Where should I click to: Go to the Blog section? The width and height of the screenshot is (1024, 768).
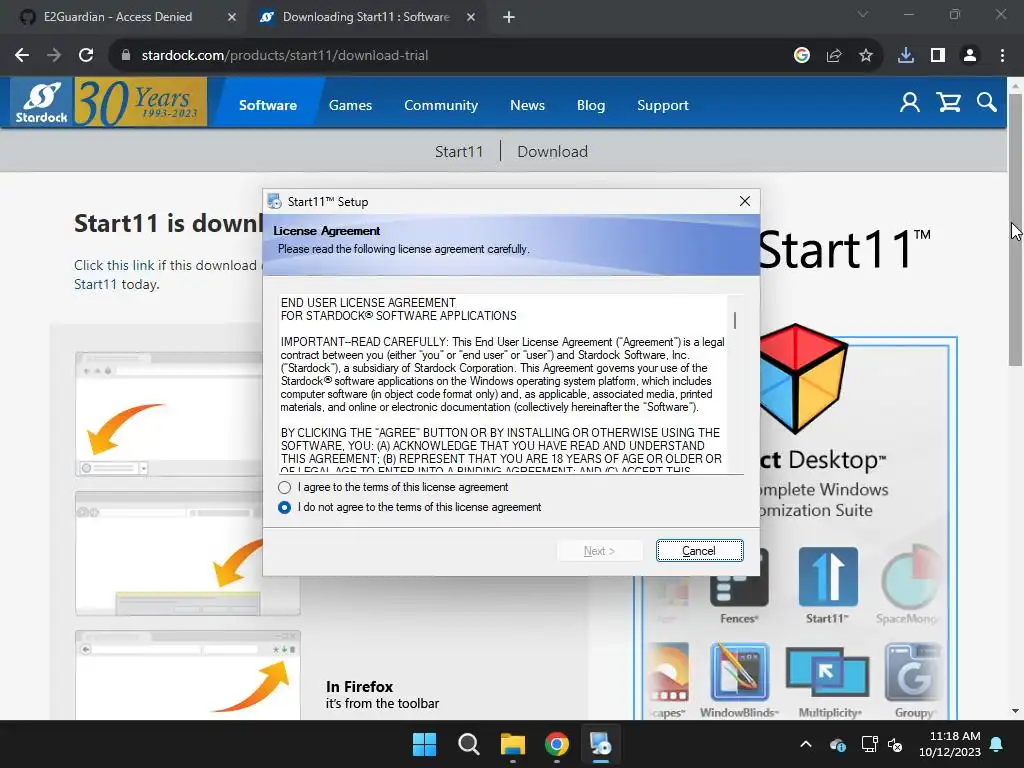click(x=591, y=105)
